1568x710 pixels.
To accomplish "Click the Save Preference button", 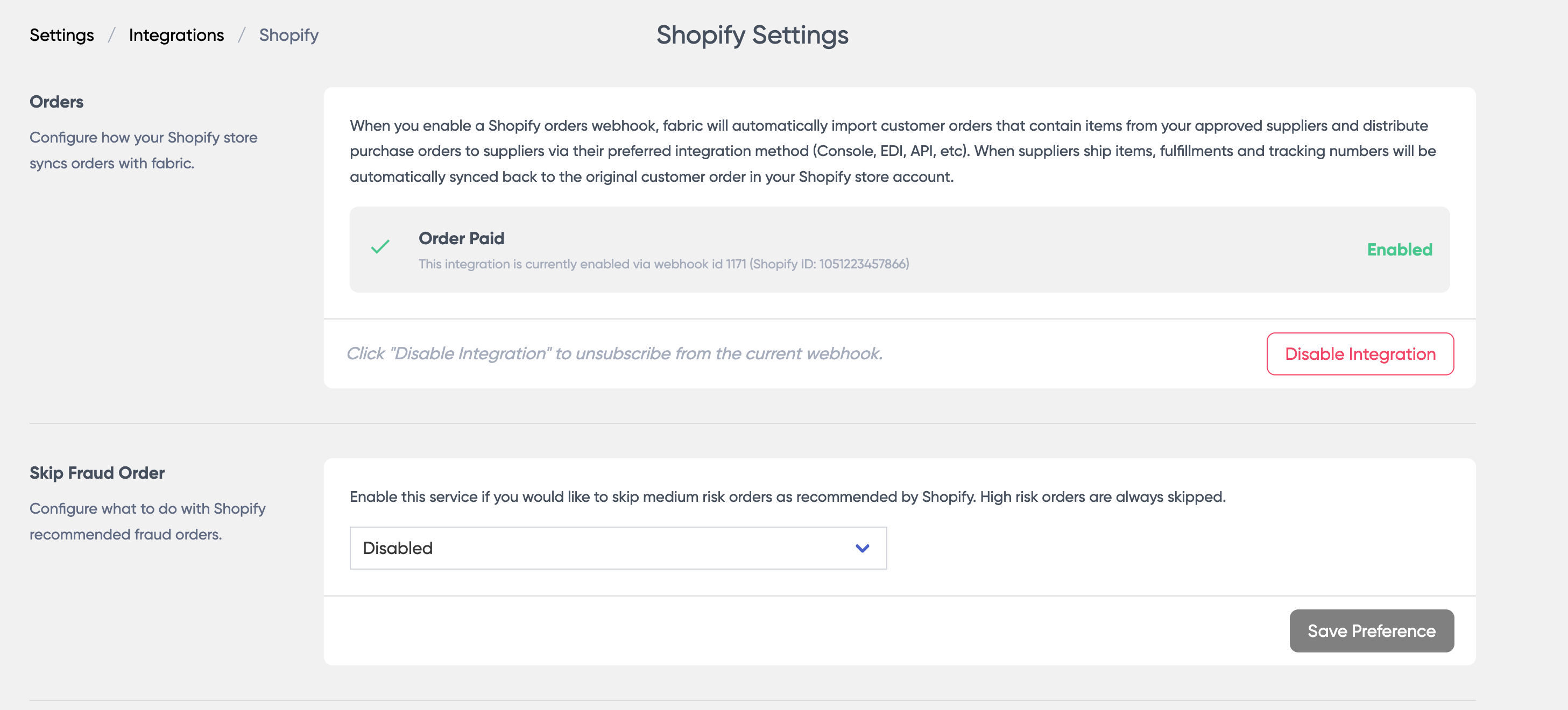I will click(1371, 631).
